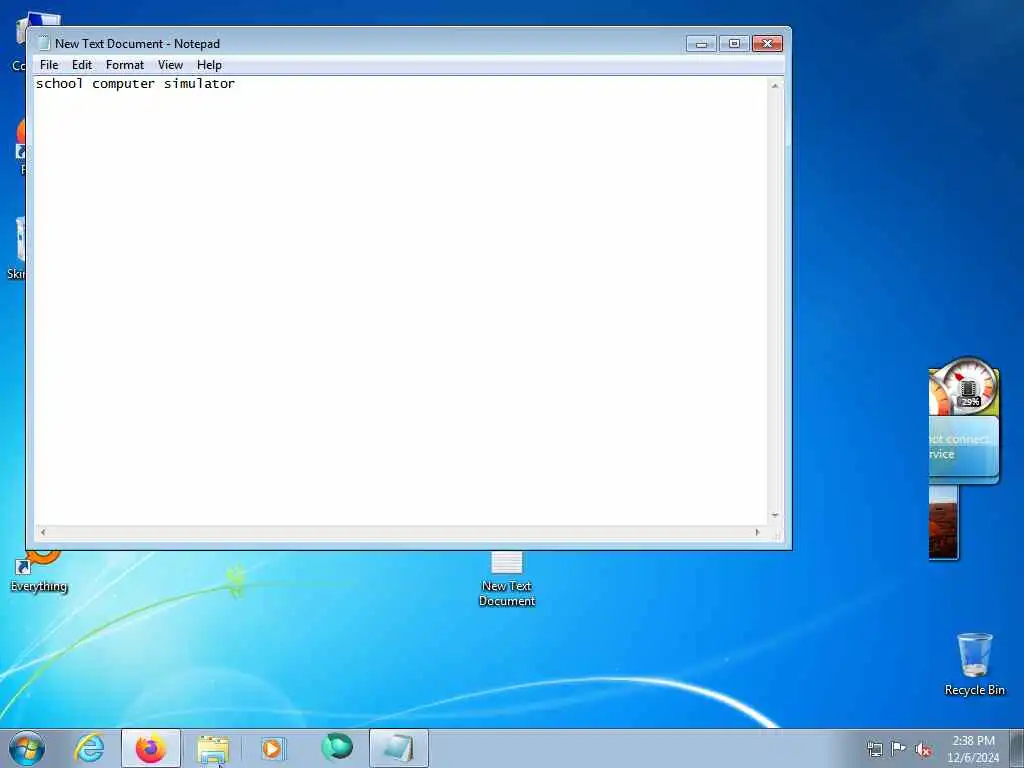Open the File menu in Notepad
Viewport: 1024px width, 768px height.
pyautogui.click(x=49, y=65)
